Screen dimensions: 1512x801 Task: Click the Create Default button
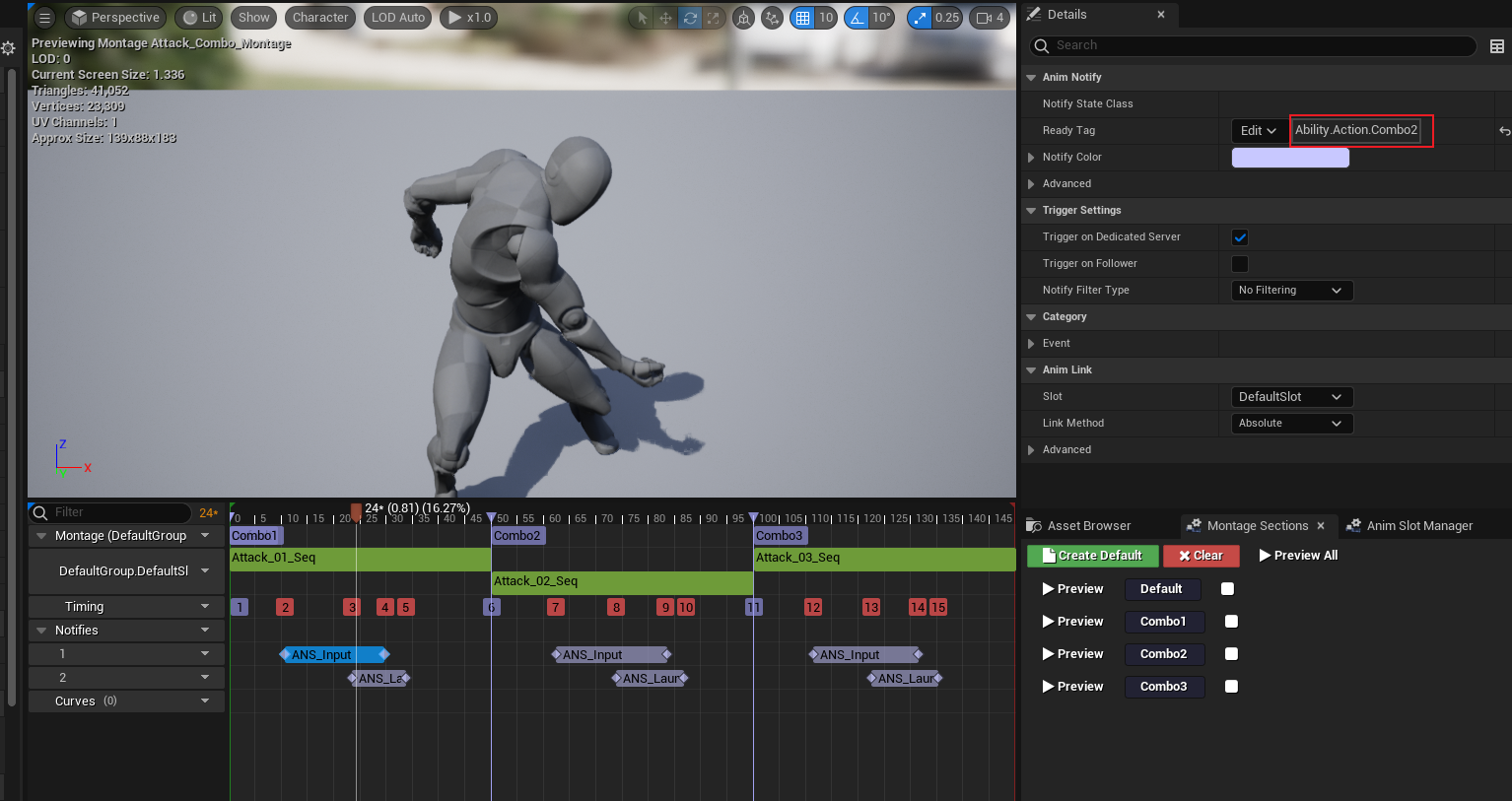coord(1093,556)
